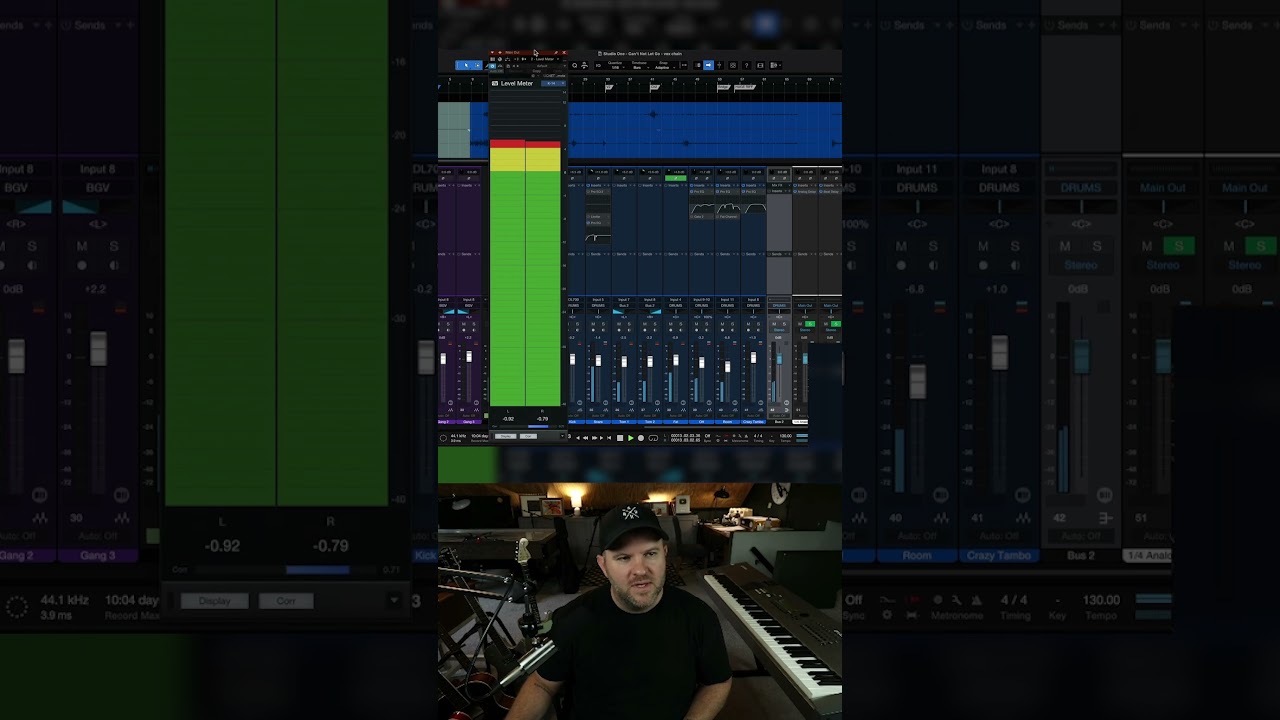Select the magnifier Zoom tool

coord(575,65)
